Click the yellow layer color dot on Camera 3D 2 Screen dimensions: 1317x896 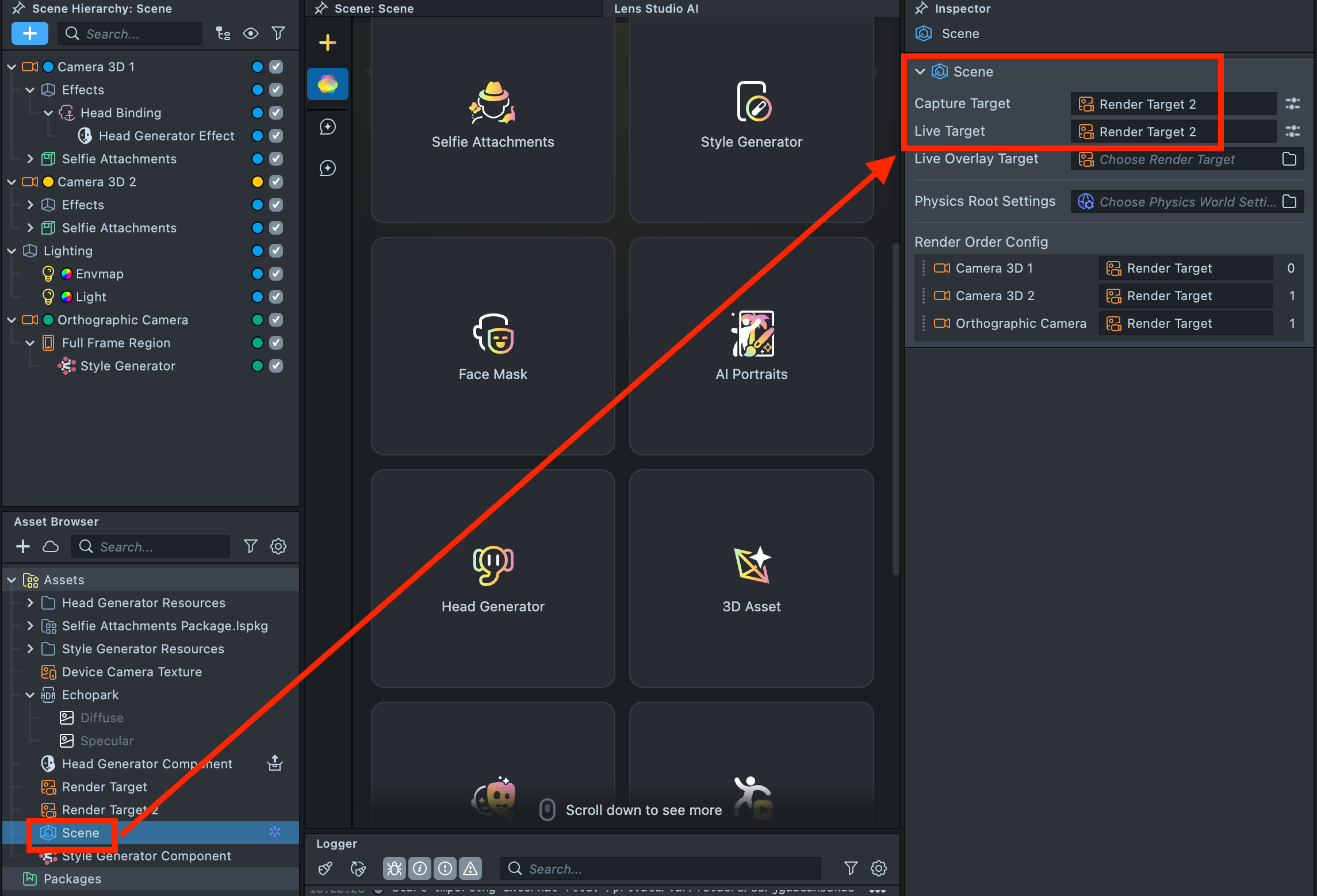click(257, 182)
